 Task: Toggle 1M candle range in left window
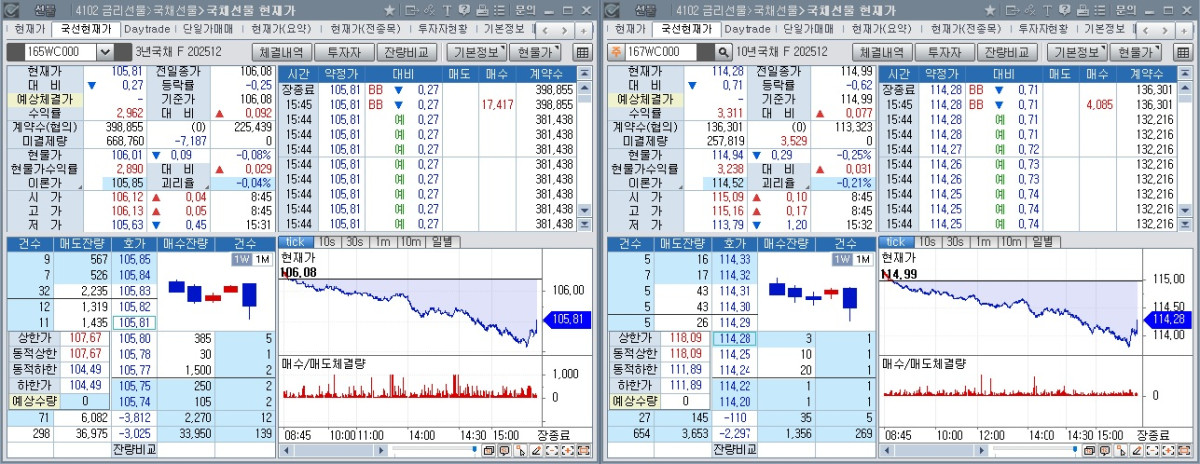(263, 260)
